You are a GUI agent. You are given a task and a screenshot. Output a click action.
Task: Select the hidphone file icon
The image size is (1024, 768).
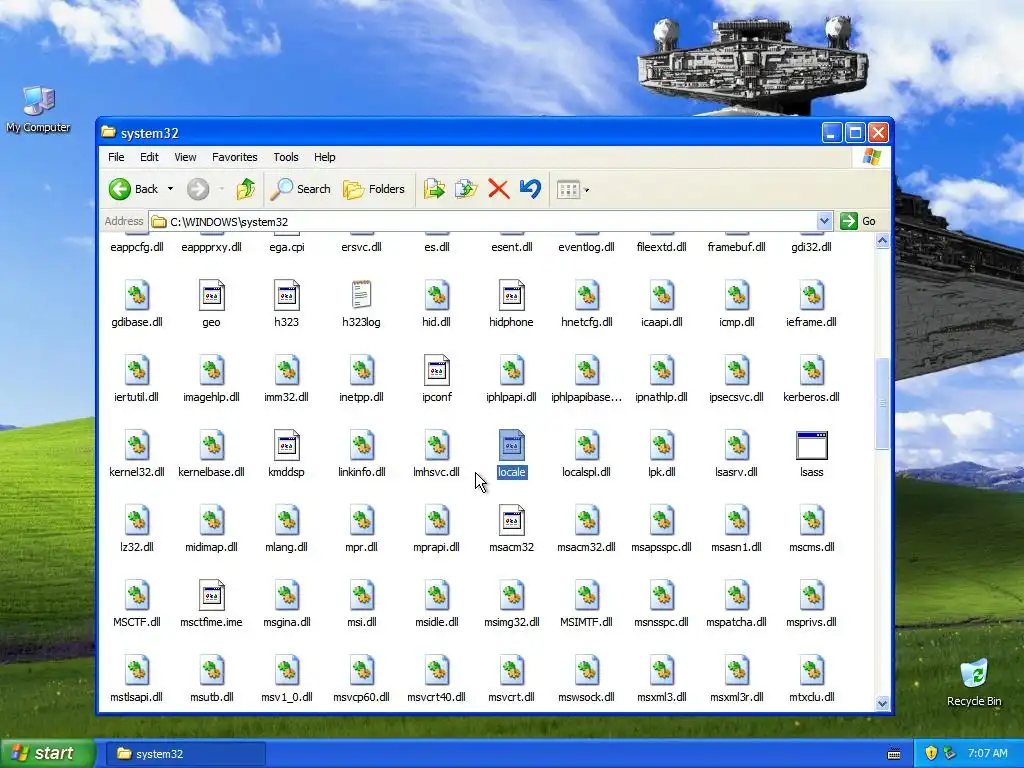[511, 296]
